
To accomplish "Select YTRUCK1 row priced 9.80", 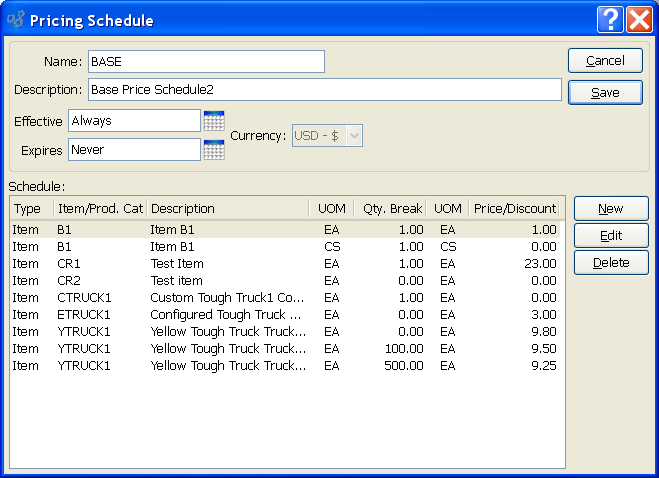I will (285, 332).
